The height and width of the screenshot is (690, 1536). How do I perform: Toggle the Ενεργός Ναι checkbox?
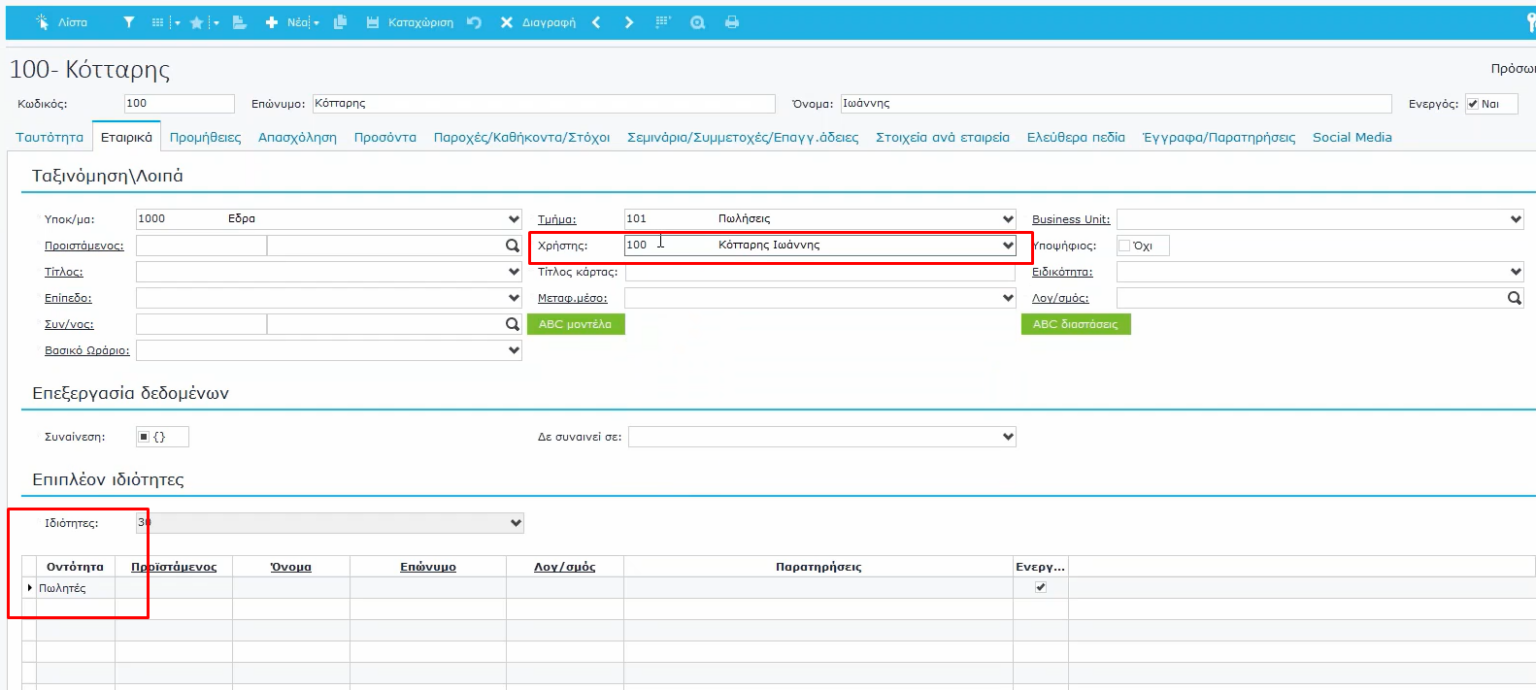(x=1473, y=104)
